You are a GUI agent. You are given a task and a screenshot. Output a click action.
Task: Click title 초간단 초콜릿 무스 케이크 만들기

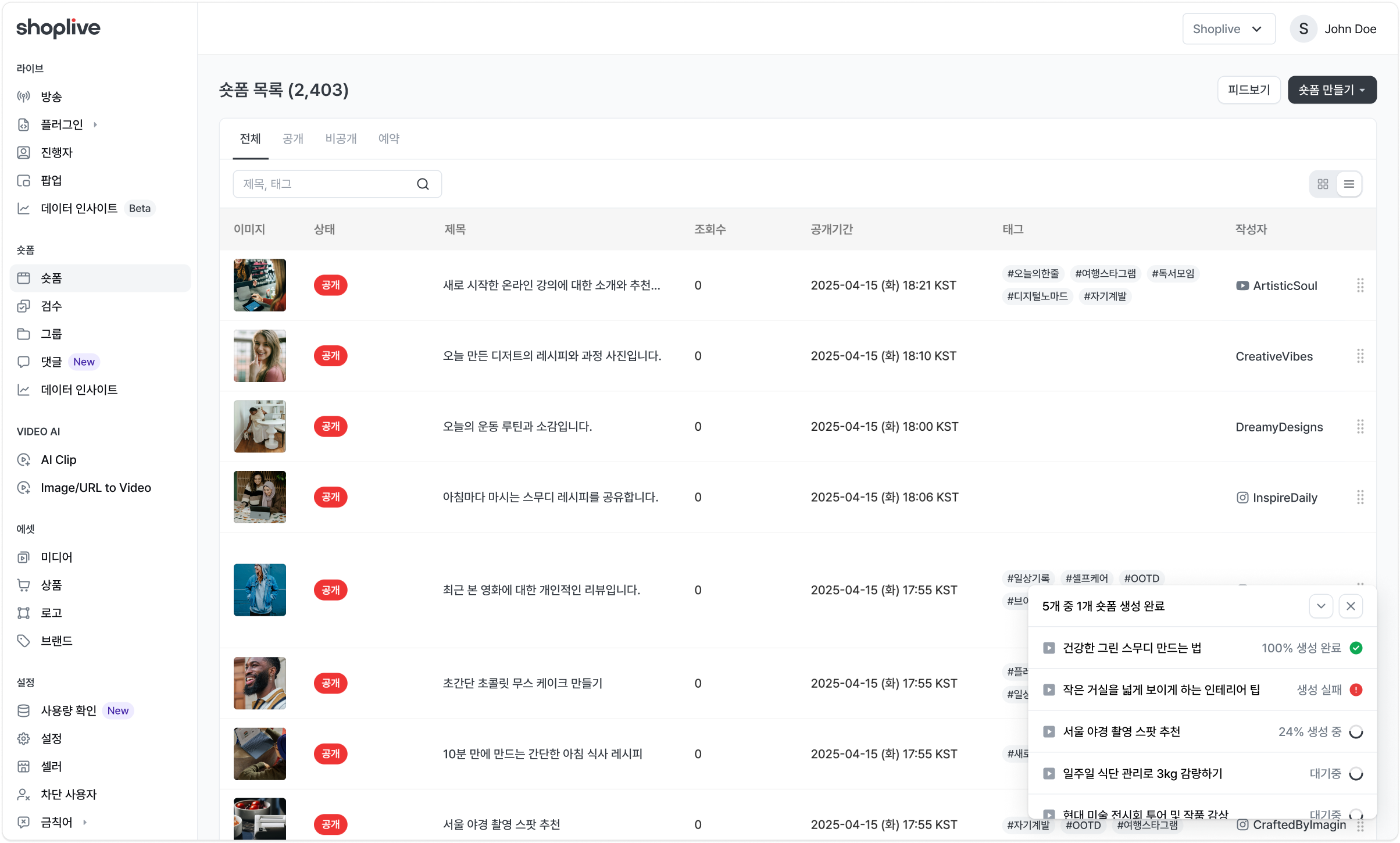tap(523, 684)
